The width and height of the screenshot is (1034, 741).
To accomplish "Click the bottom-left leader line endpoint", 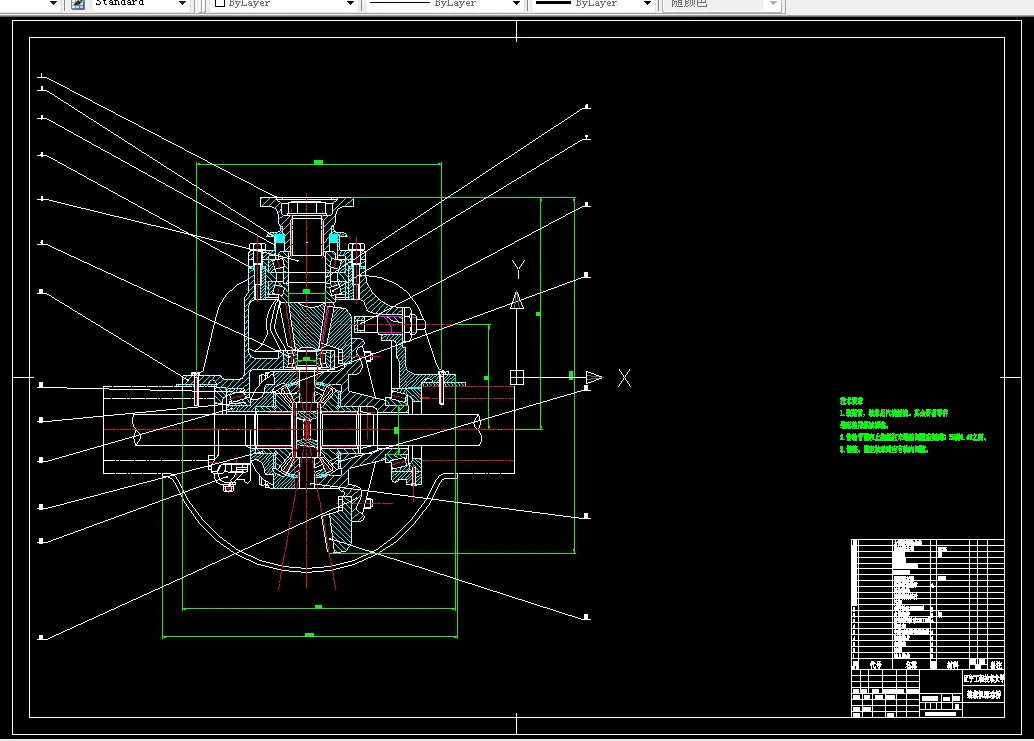I will pyautogui.click(x=41, y=637).
